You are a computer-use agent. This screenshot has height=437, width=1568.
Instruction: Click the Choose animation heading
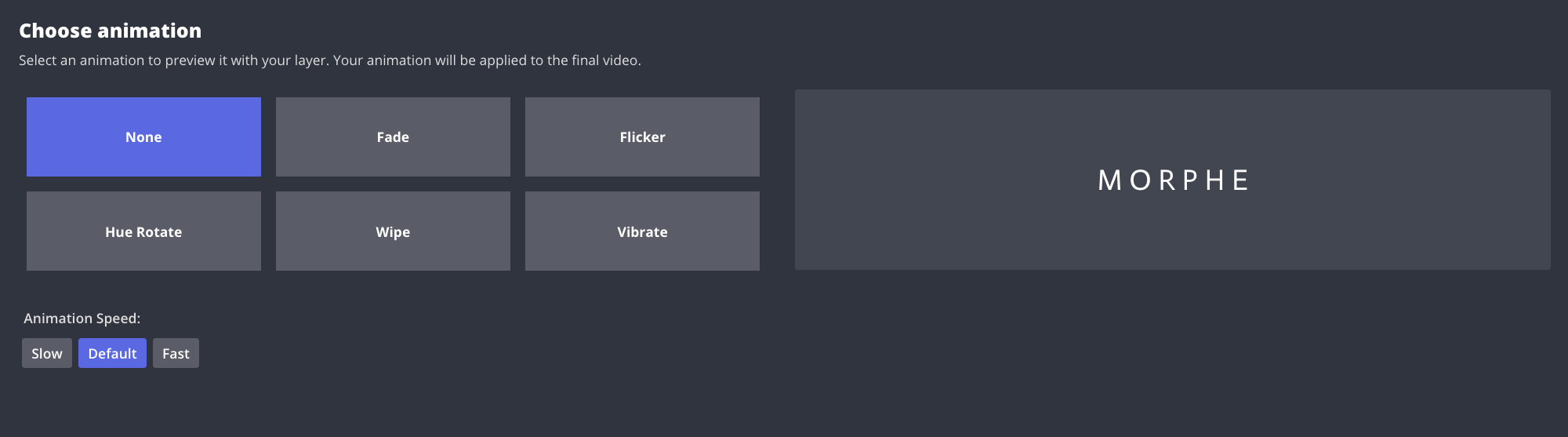(x=110, y=31)
